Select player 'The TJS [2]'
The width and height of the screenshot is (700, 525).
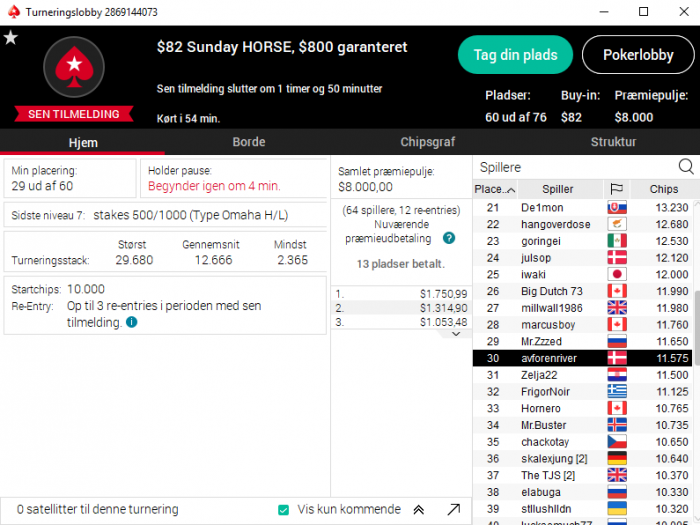548,475
